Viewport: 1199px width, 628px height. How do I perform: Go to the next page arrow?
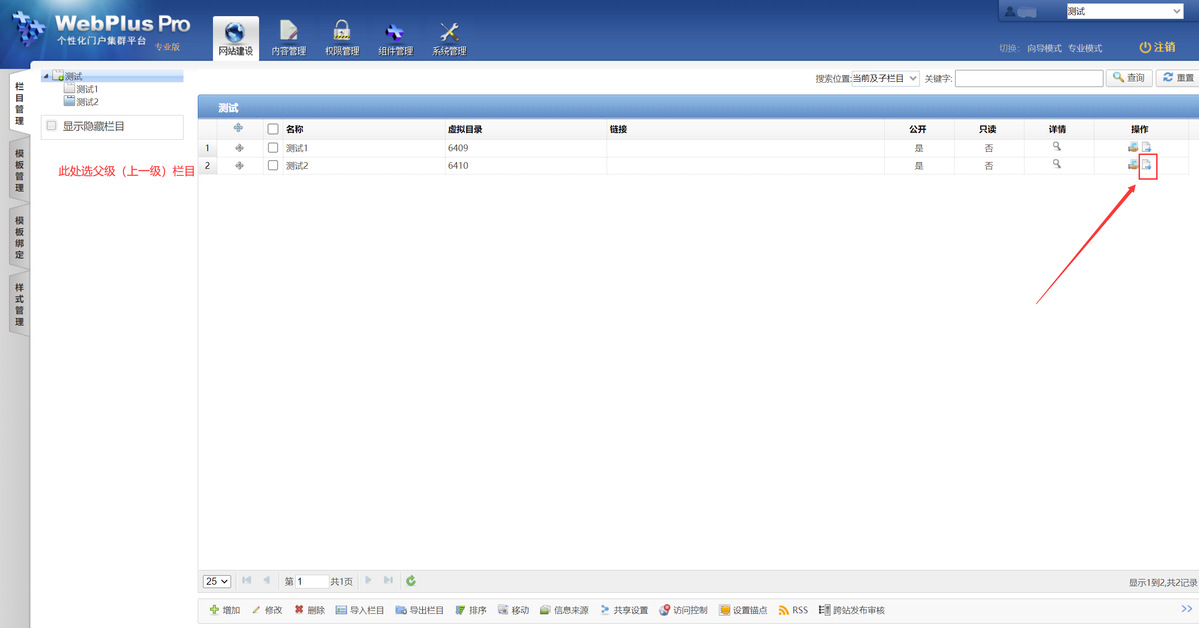[368, 581]
